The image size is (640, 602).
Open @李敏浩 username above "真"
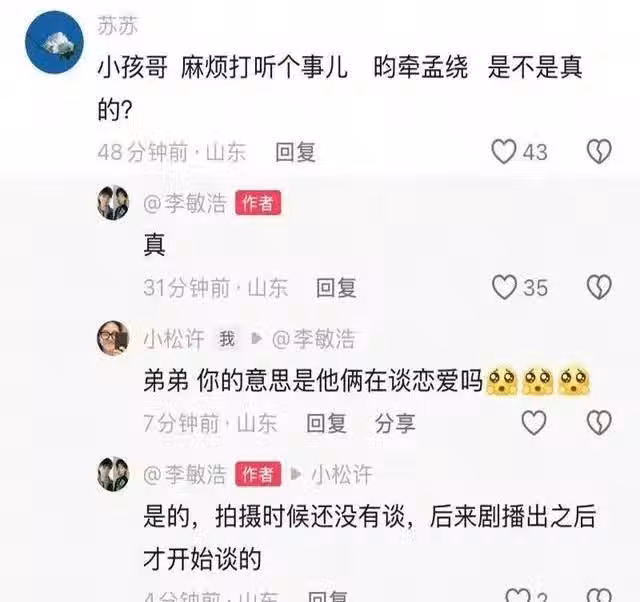click(185, 203)
